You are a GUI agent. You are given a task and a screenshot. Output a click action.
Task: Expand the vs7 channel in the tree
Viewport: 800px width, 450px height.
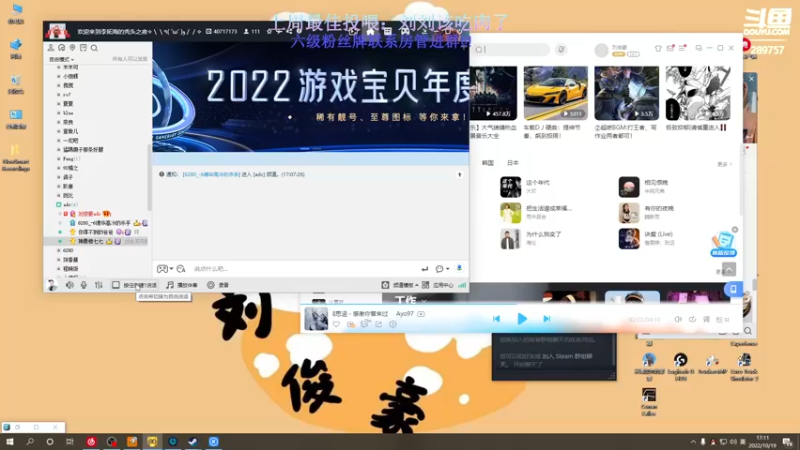[x=59, y=94]
